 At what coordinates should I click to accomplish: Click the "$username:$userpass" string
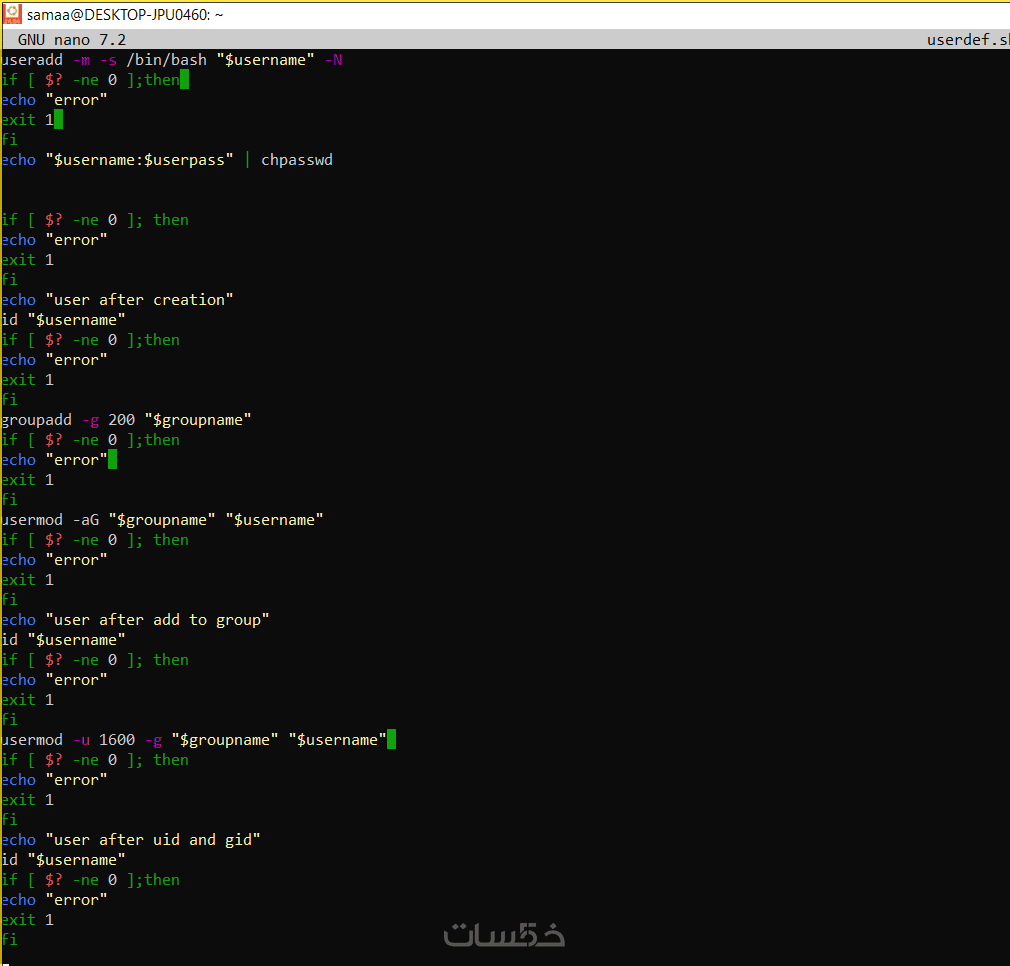(x=140, y=160)
